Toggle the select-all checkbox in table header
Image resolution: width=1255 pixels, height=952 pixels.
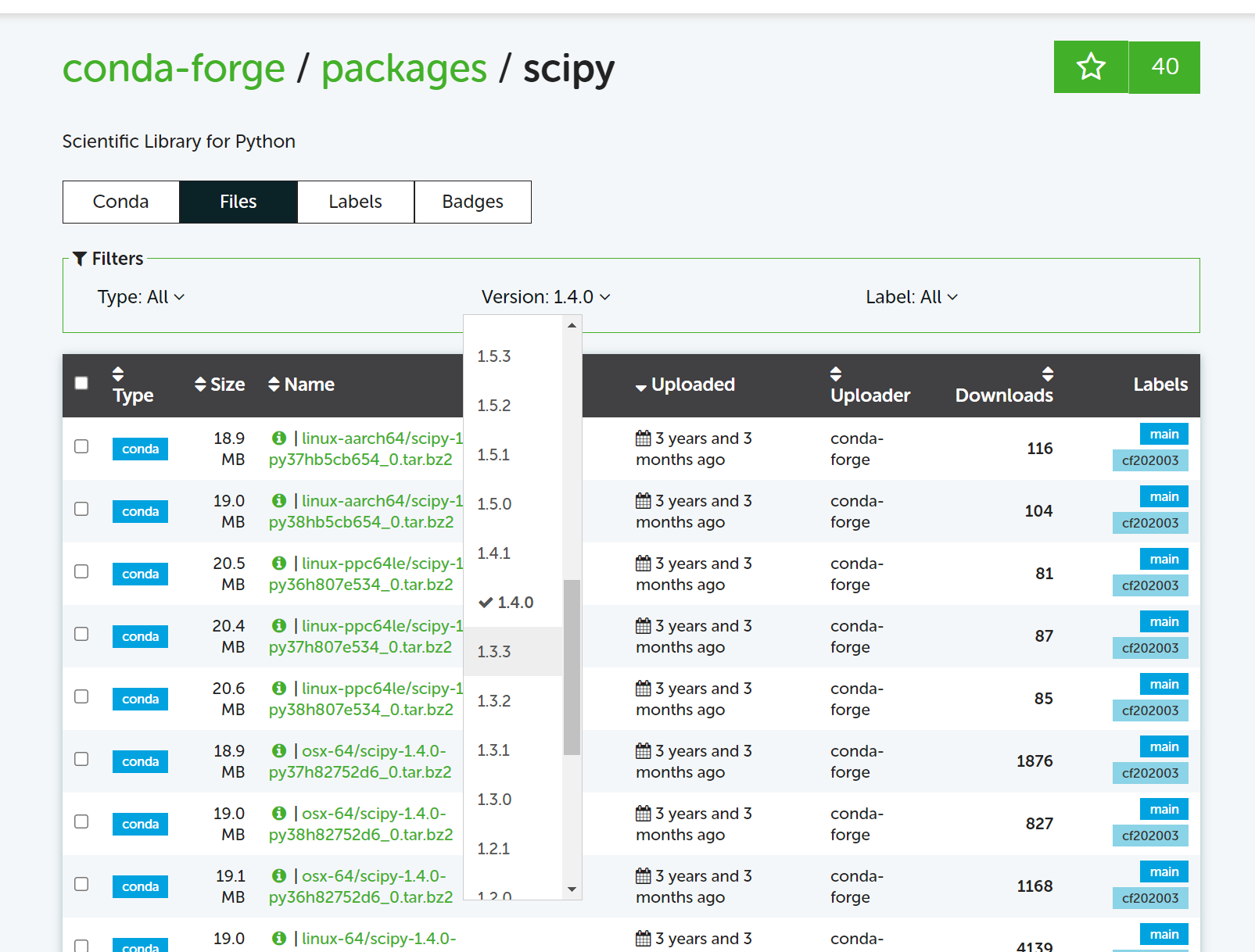[x=81, y=383]
